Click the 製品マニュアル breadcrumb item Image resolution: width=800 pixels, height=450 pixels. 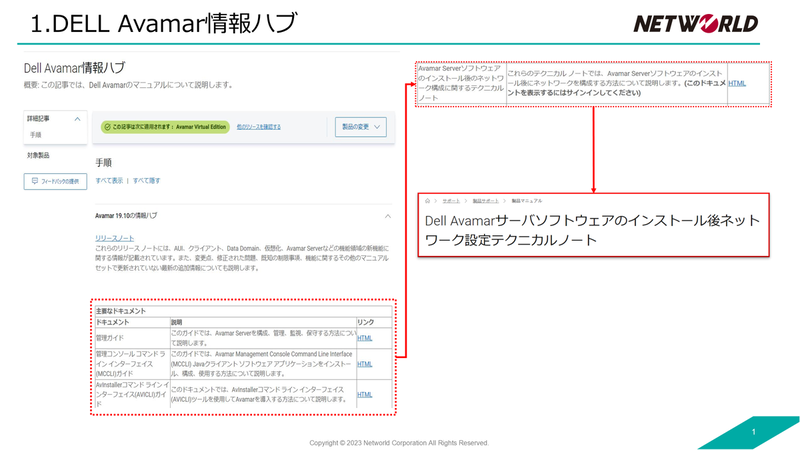527,201
